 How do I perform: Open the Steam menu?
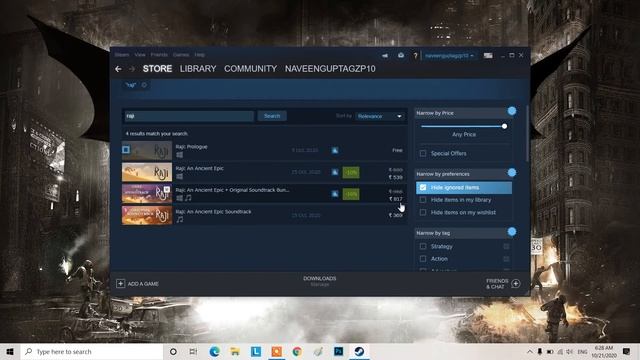pyautogui.click(x=122, y=55)
